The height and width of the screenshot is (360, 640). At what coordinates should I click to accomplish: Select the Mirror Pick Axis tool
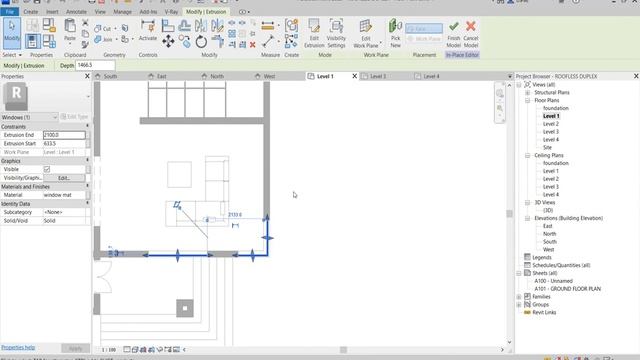pyautogui.click(x=201, y=26)
